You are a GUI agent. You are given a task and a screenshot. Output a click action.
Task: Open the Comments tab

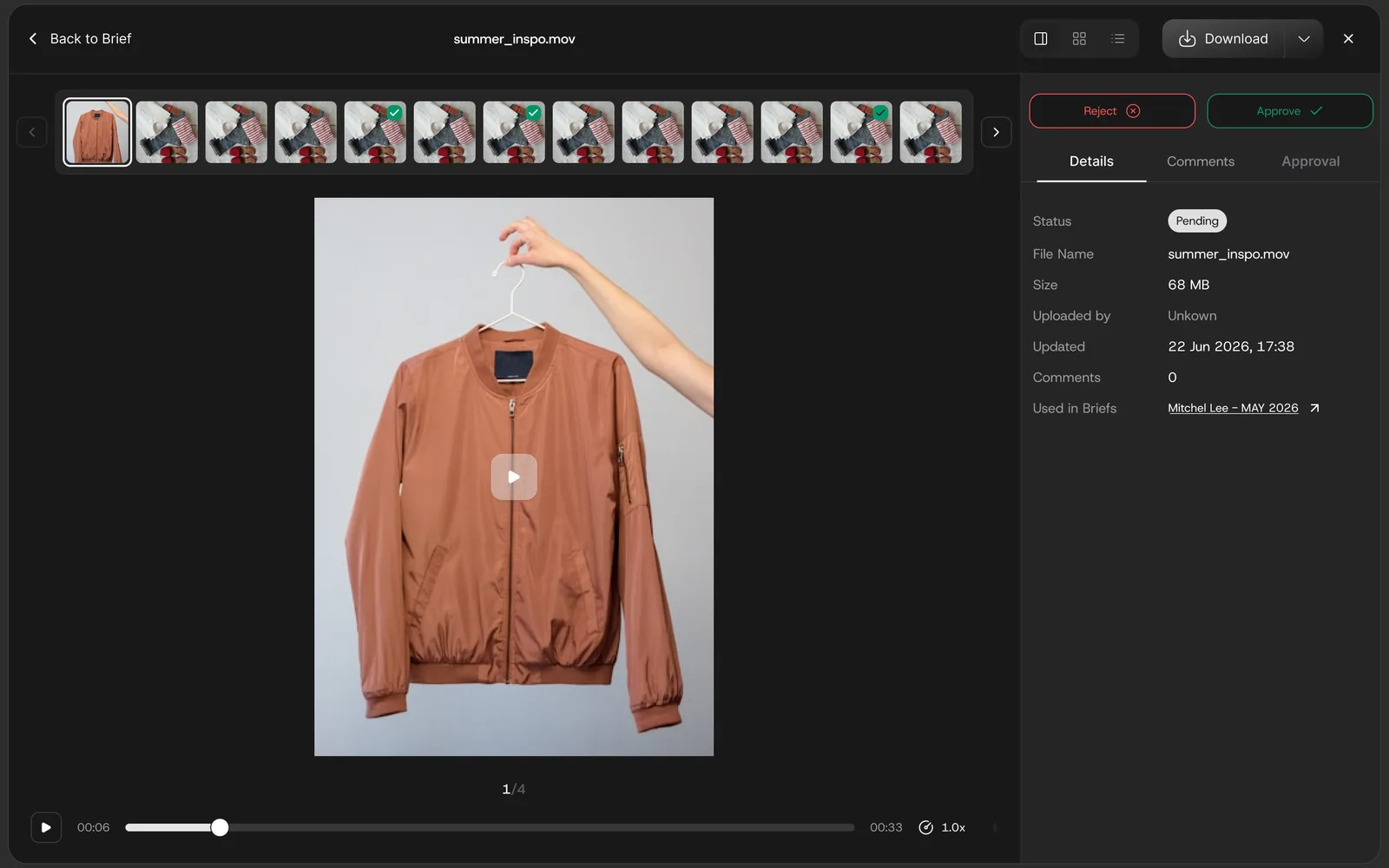pyautogui.click(x=1201, y=161)
